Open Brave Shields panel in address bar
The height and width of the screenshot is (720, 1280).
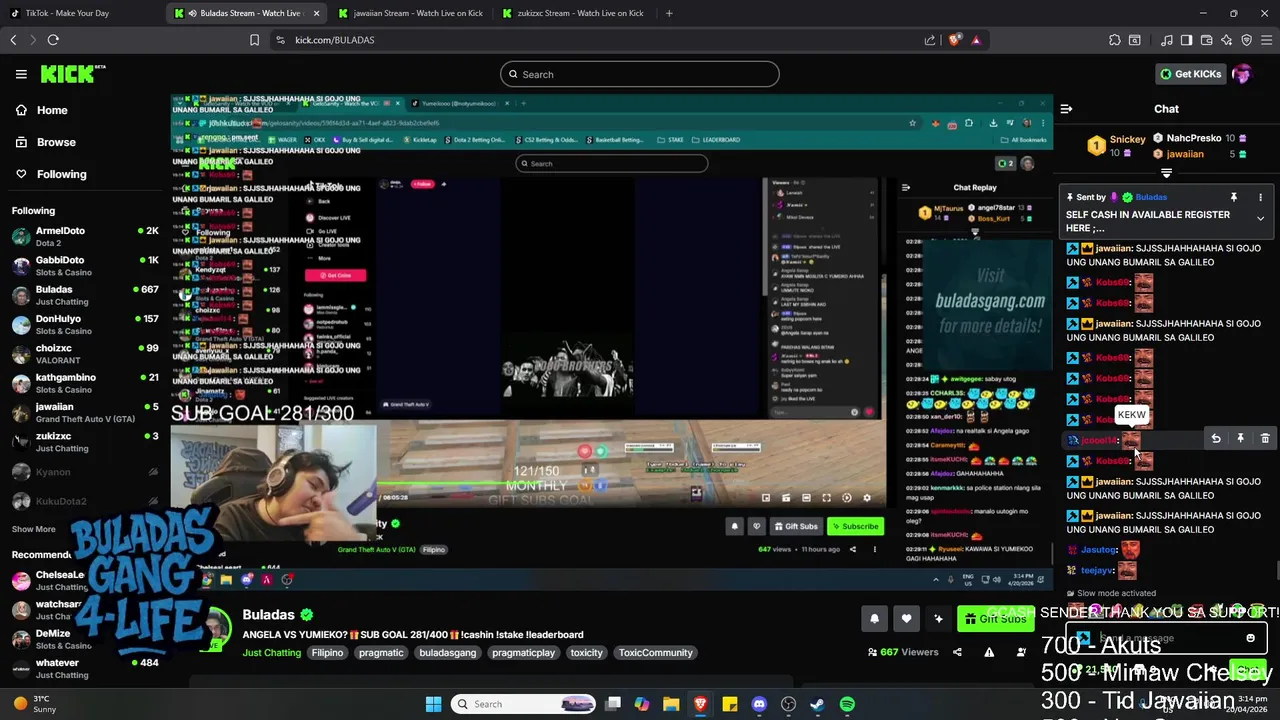955,40
